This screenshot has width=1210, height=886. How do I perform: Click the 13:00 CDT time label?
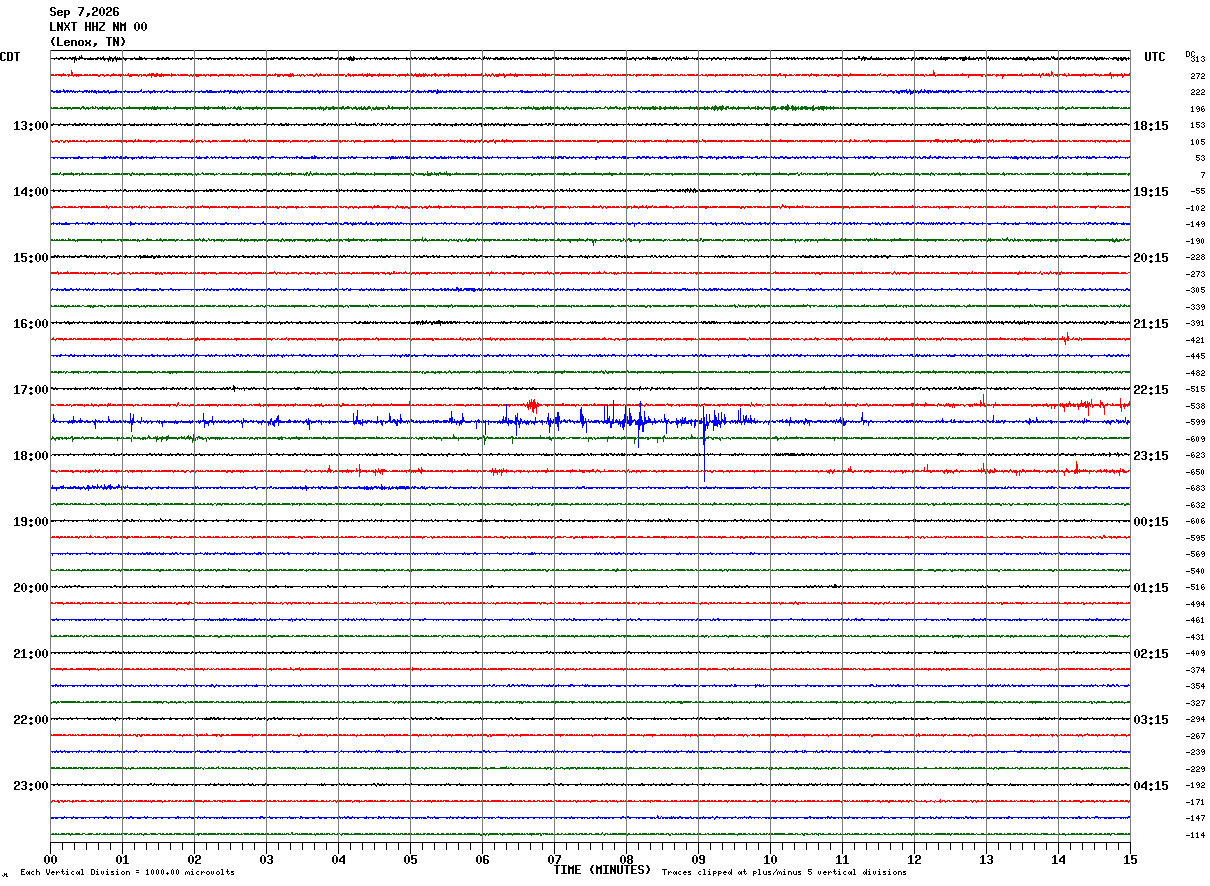coord(31,126)
